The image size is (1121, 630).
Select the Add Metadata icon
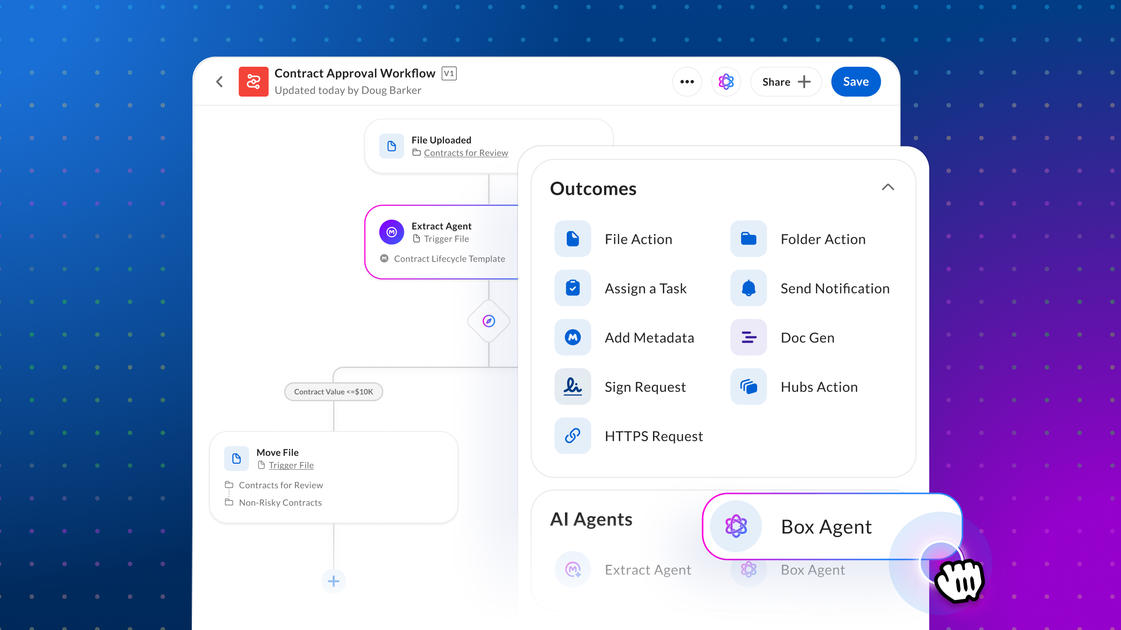pyautogui.click(x=573, y=338)
